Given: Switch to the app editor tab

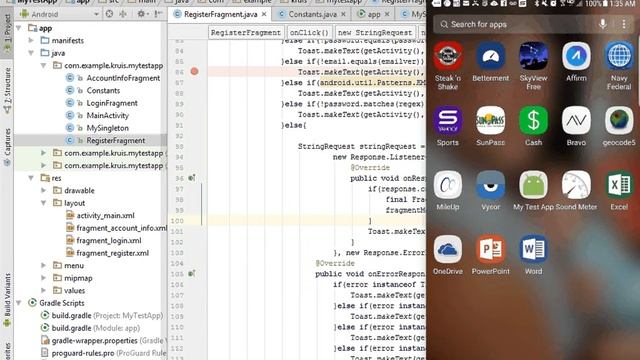Looking at the screenshot, I should 373,14.
